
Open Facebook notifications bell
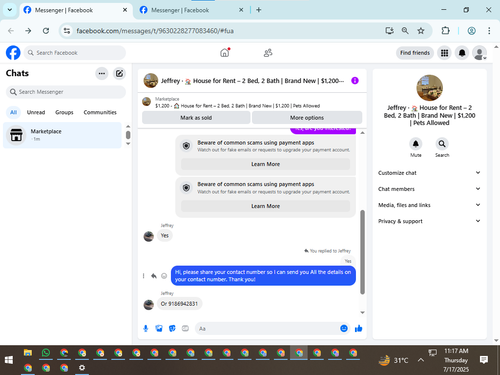462,53
